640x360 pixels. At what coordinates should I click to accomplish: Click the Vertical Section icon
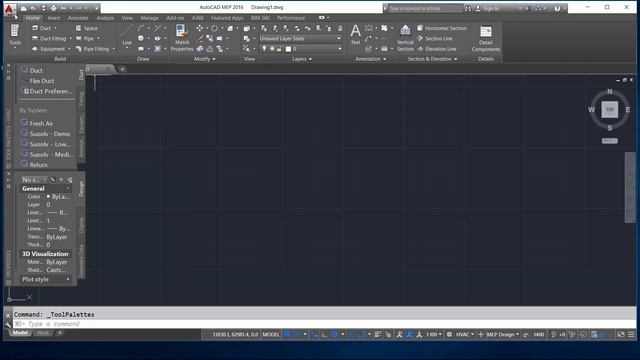pyautogui.click(x=405, y=38)
